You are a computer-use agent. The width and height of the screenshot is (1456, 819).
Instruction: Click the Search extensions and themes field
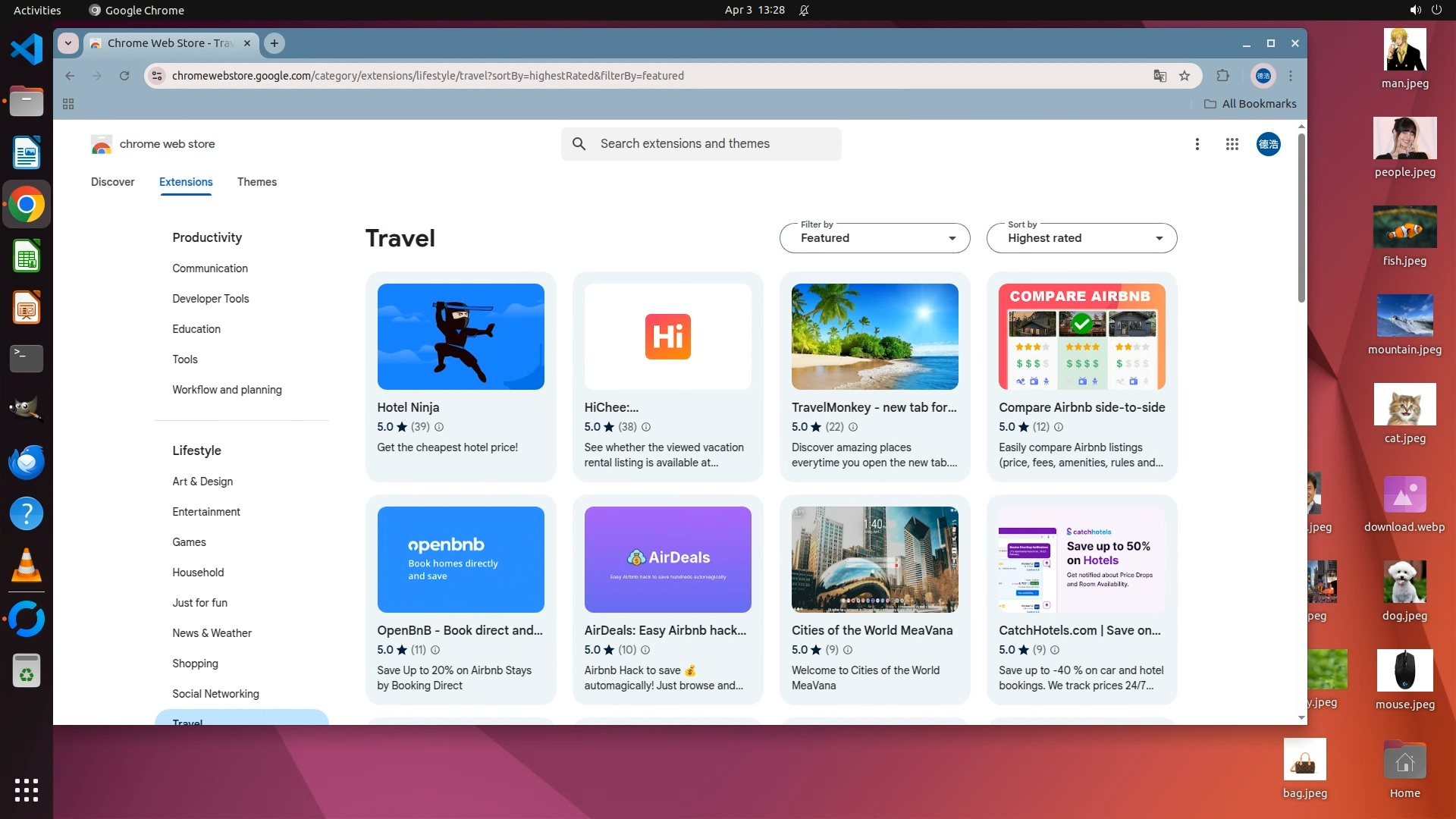click(701, 144)
